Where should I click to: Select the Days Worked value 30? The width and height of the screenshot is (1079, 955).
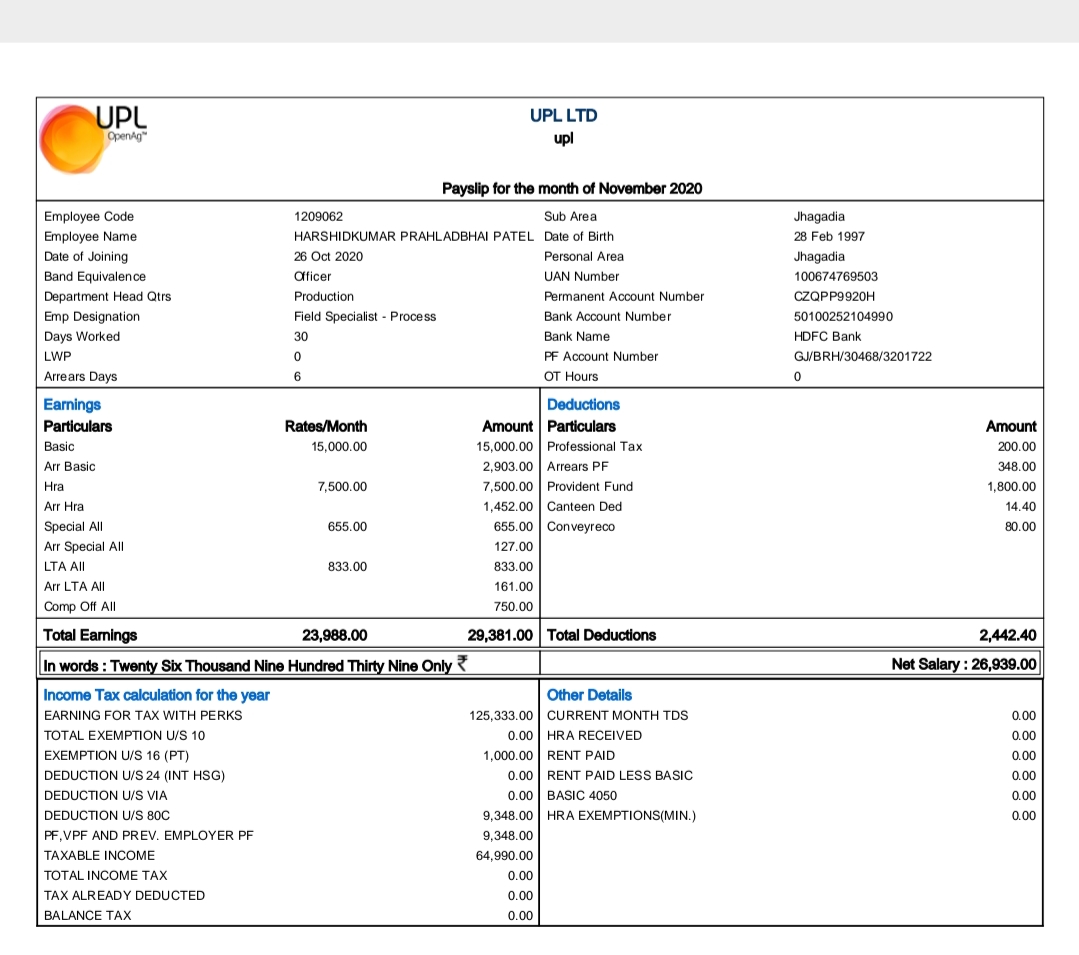(301, 336)
